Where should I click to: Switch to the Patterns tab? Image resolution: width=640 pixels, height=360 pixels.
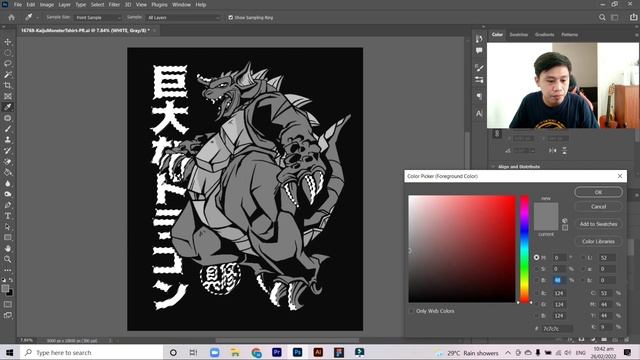(569, 35)
